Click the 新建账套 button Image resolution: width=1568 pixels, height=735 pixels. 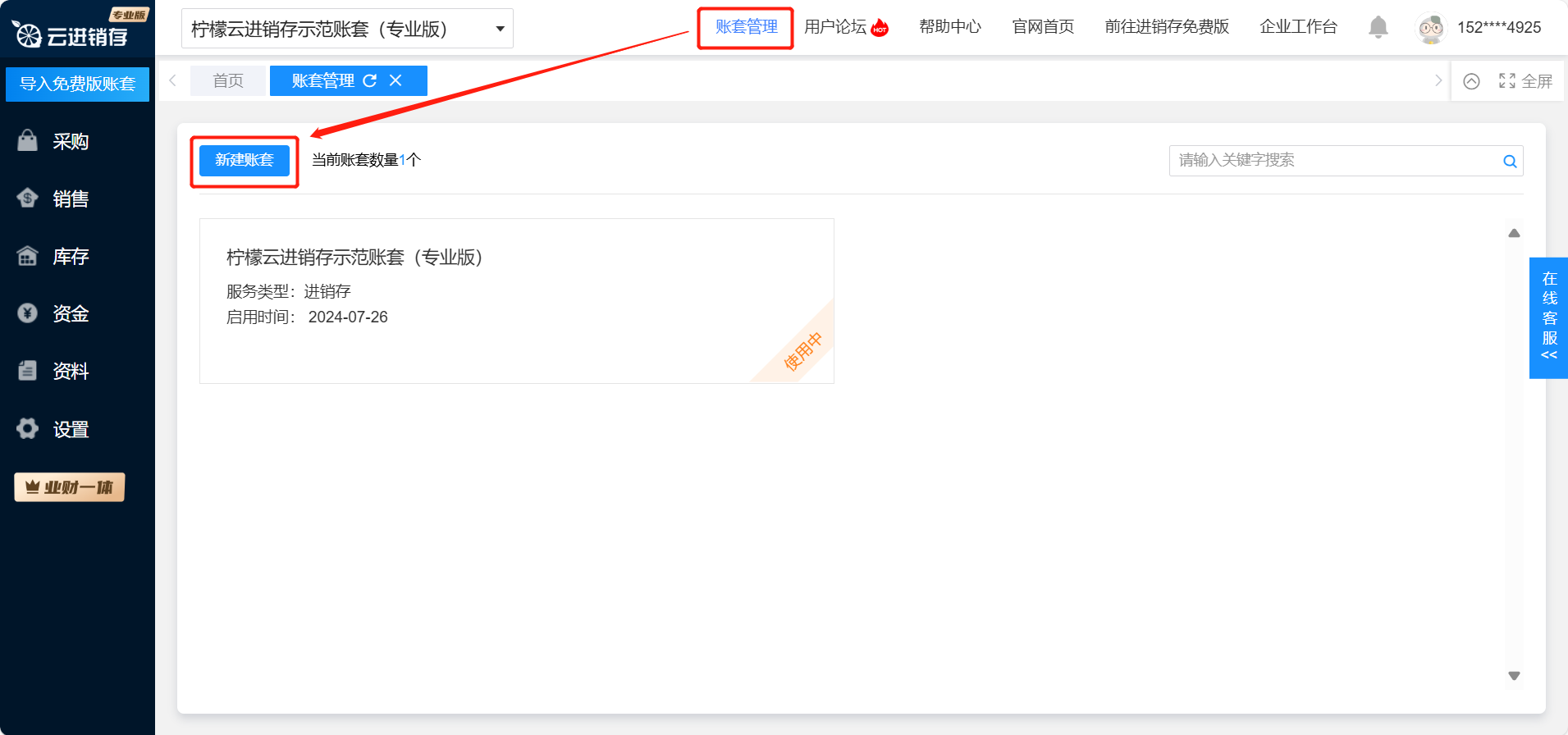point(245,160)
